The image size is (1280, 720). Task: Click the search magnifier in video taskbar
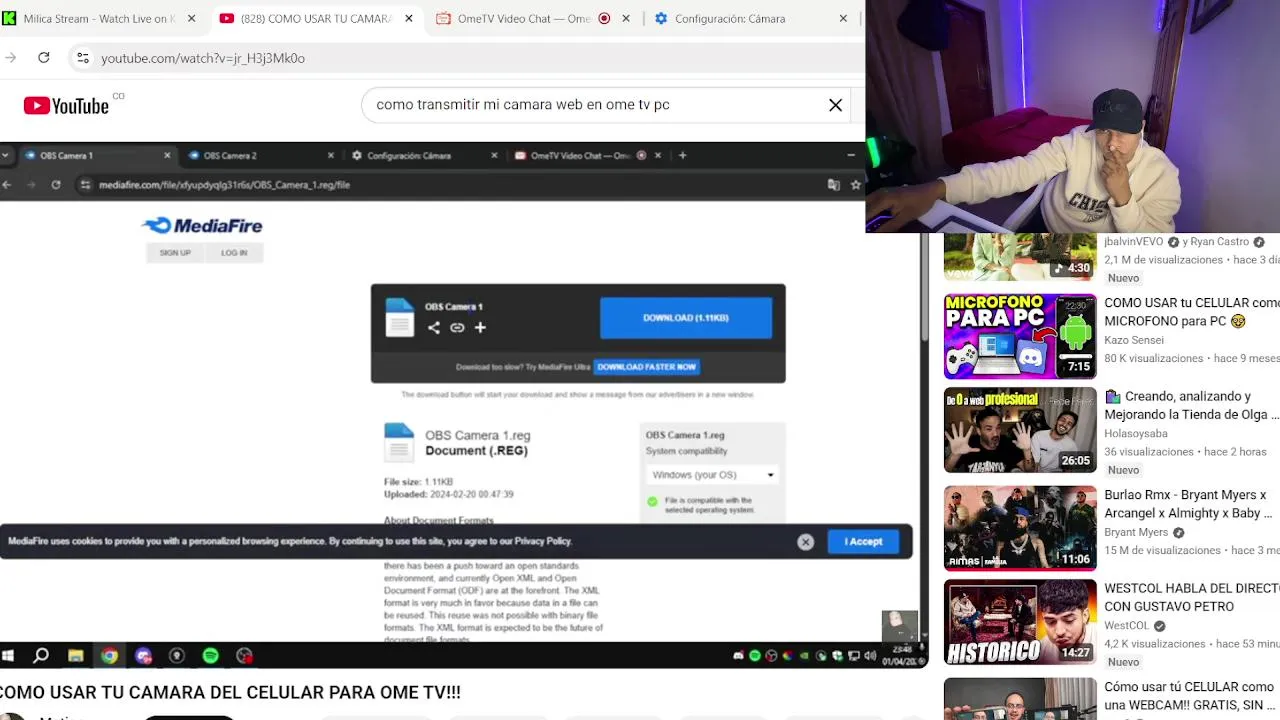(x=41, y=656)
